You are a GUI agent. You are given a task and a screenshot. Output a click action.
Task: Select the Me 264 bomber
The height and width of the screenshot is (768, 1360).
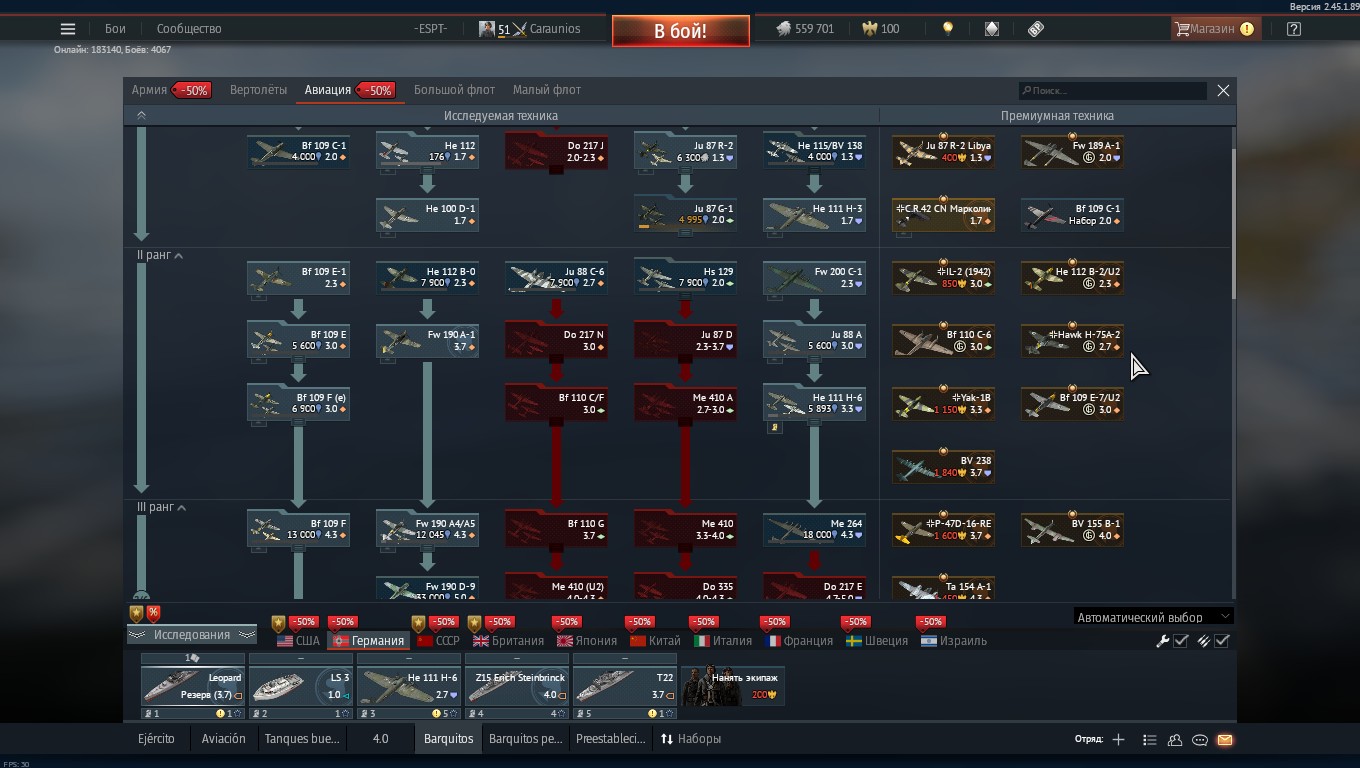tap(815, 530)
